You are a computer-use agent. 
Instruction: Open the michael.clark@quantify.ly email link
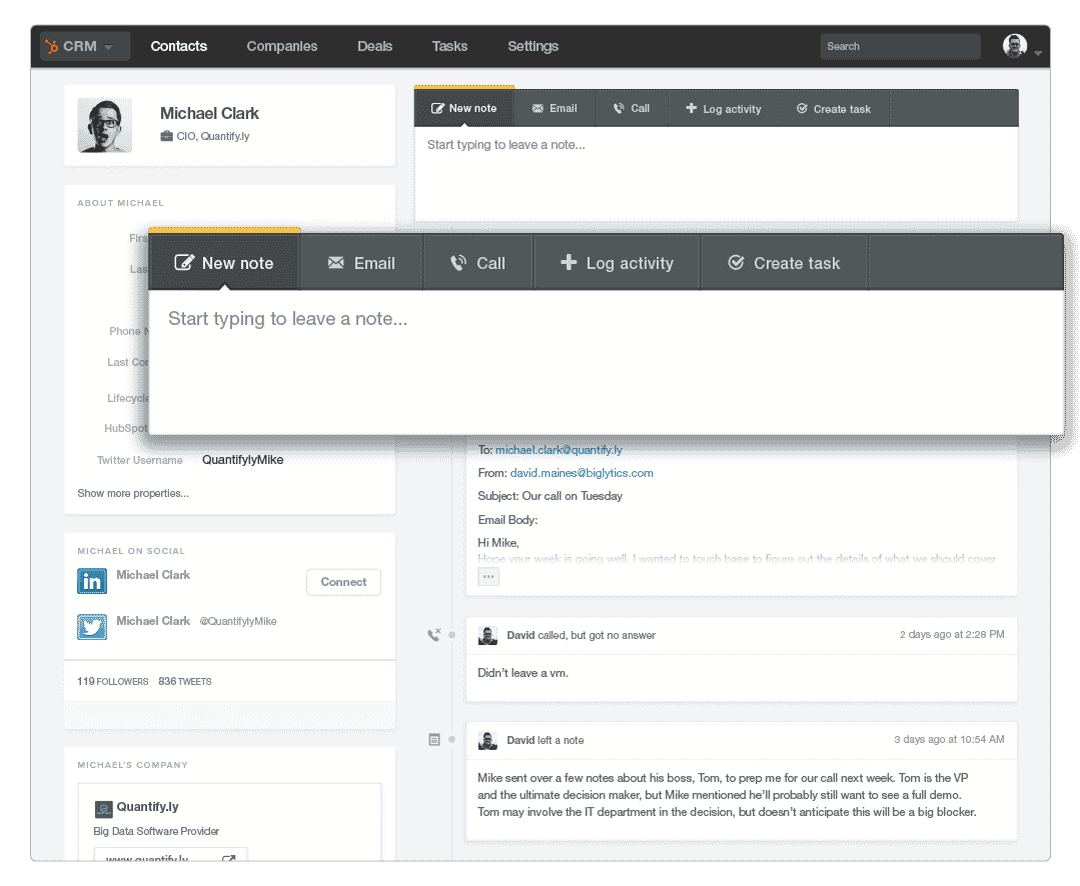point(559,450)
